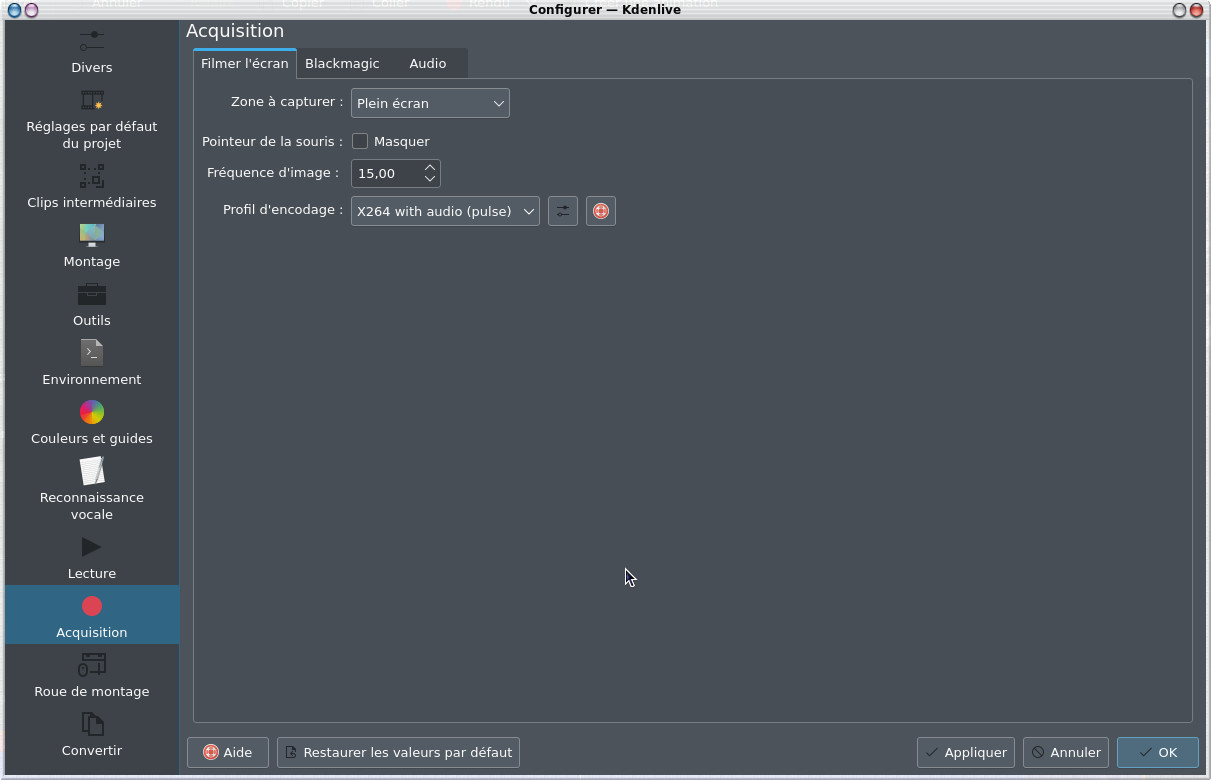Open Réglages par défaut du projet page
1211x780 pixels.
92,120
